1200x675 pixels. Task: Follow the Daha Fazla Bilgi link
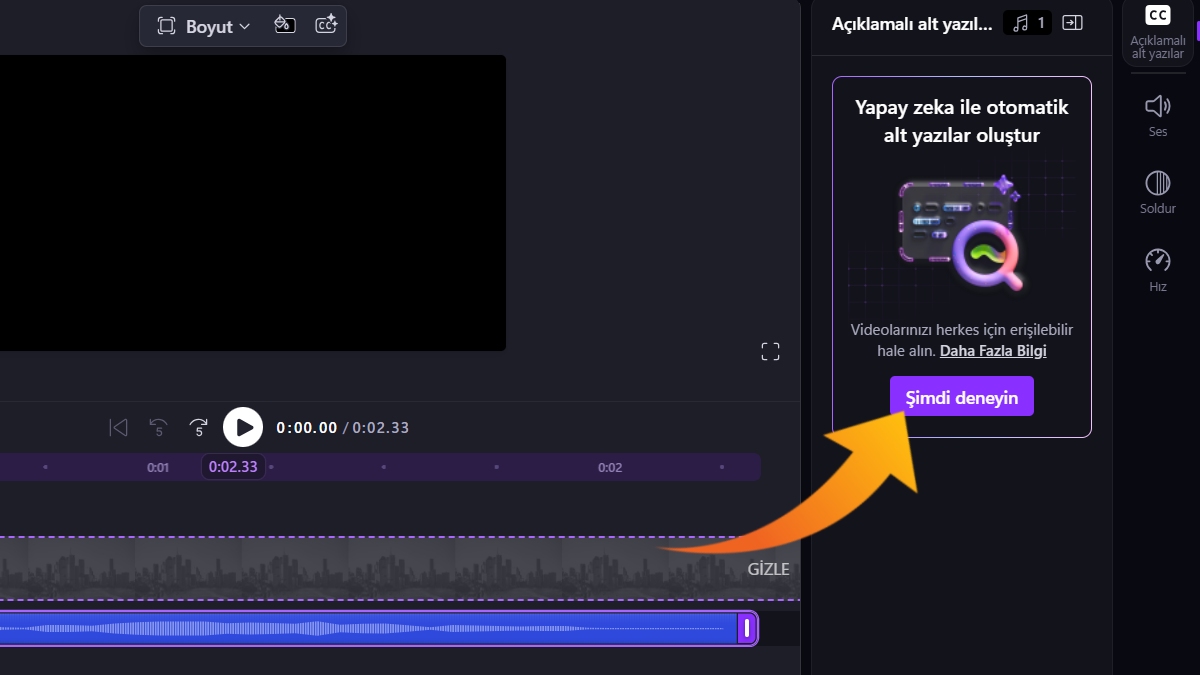tap(993, 351)
